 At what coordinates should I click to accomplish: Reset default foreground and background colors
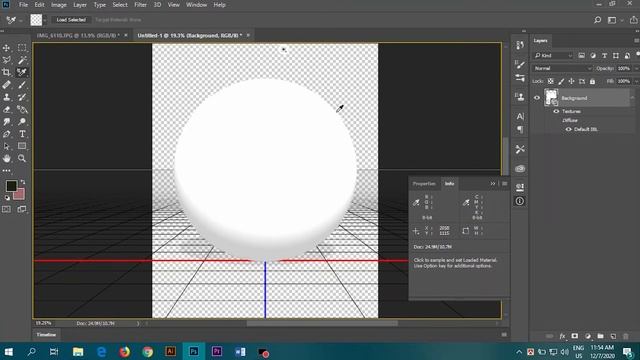7,198
